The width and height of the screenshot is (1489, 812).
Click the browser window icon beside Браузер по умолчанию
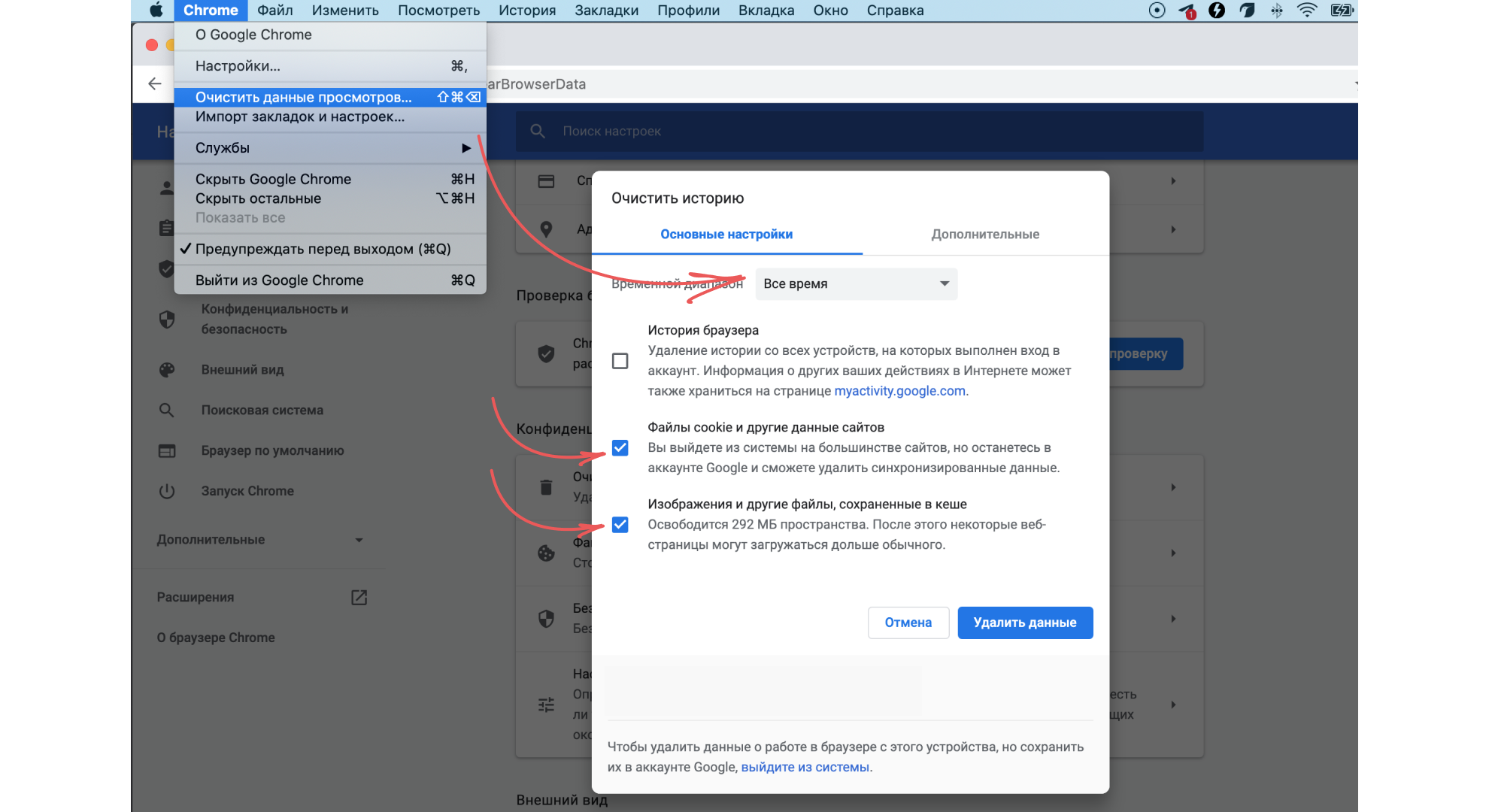pyautogui.click(x=167, y=451)
